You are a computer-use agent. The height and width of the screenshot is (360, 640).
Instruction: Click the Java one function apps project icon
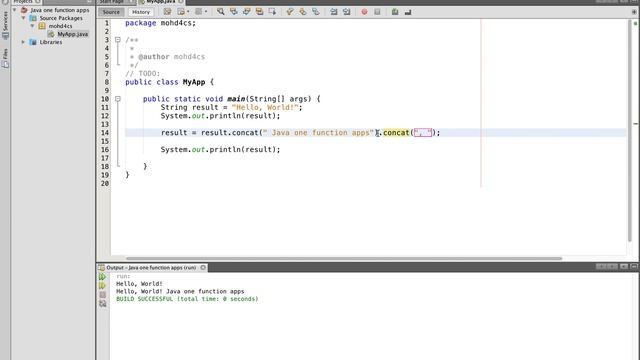point(24,10)
